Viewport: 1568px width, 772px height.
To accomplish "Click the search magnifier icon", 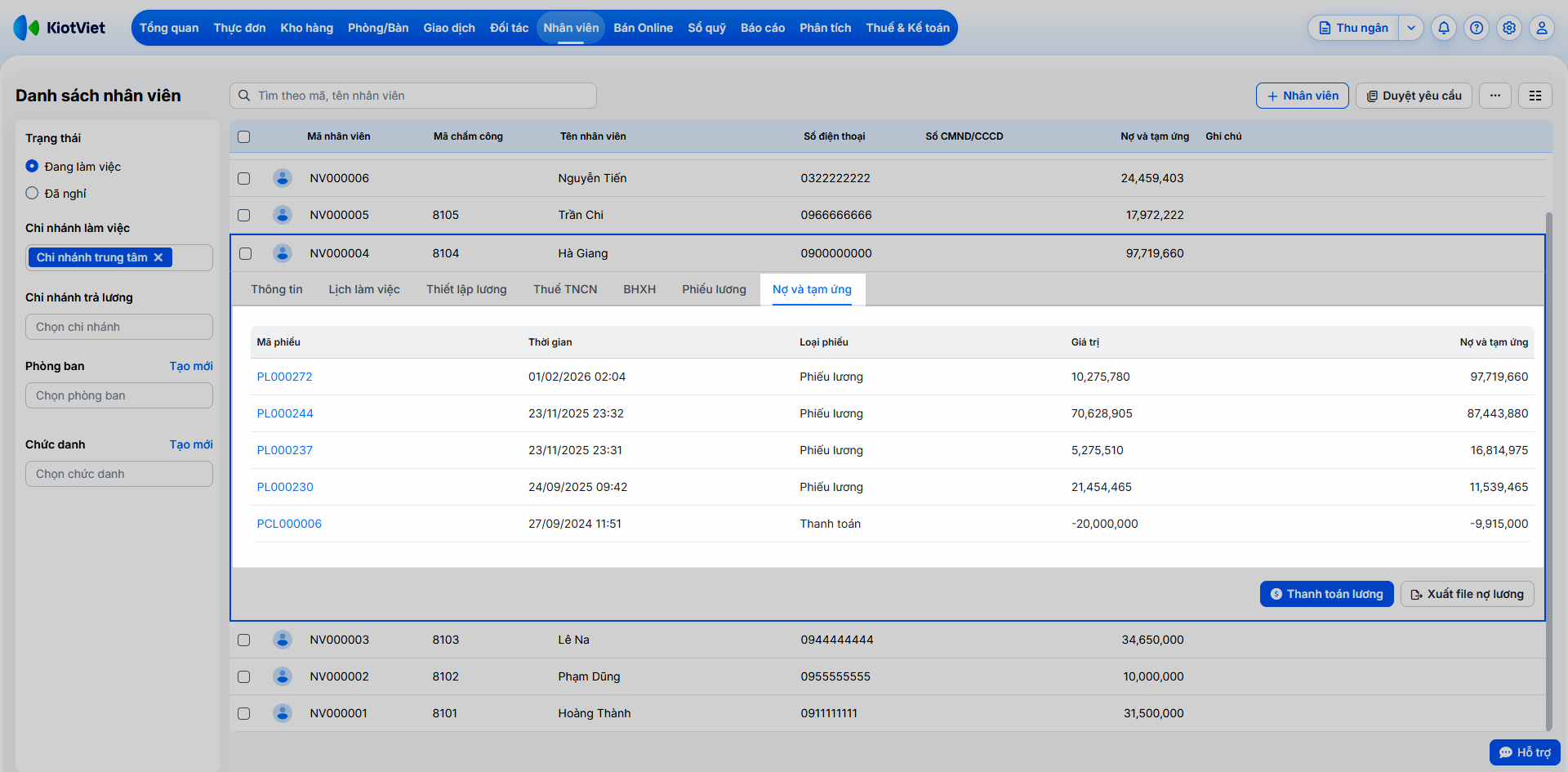I will [244, 96].
